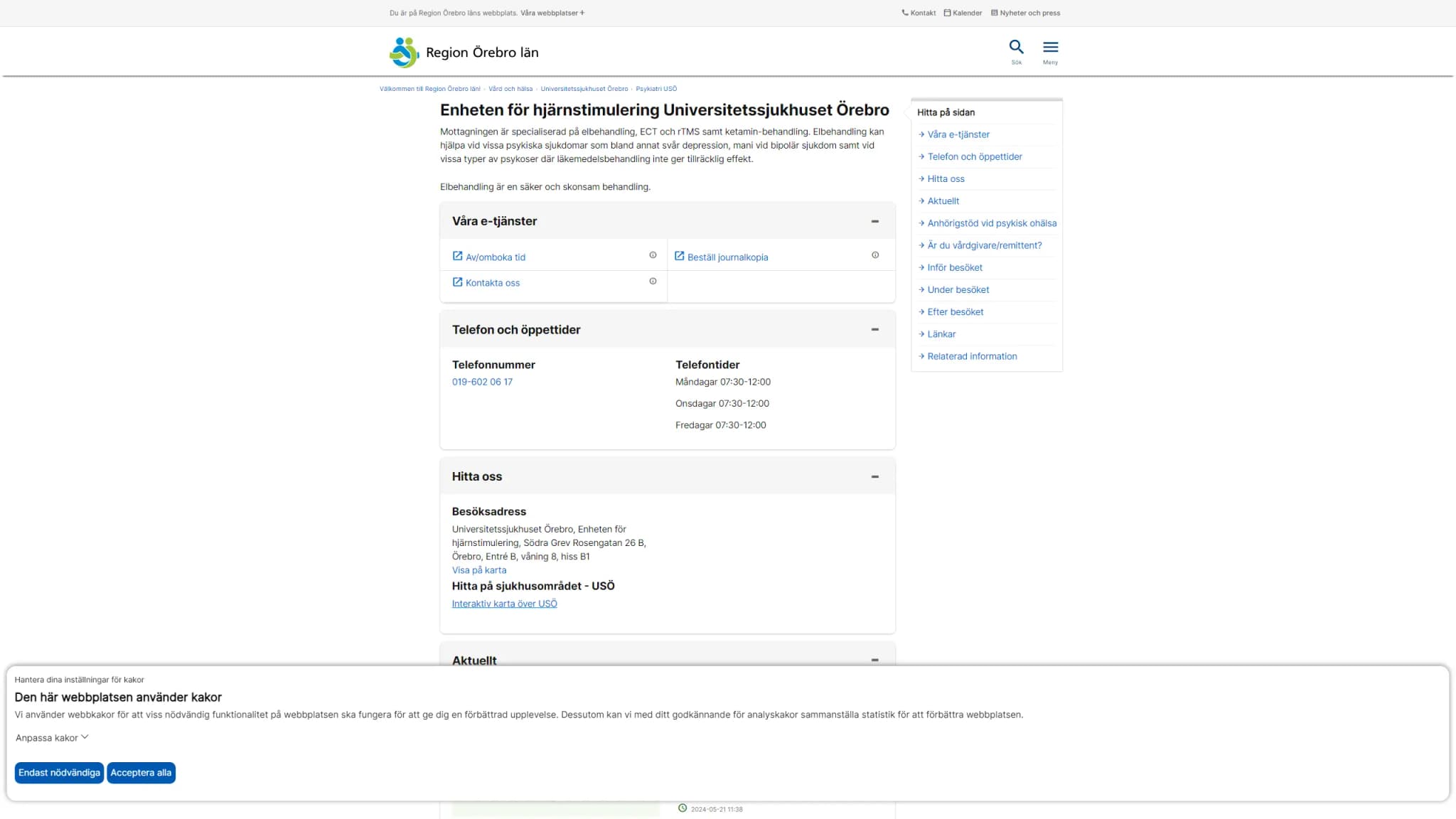Jump to Anhörigstöd vid psykisk ohälsa
This screenshot has width=1456, height=819.
[992, 223]
